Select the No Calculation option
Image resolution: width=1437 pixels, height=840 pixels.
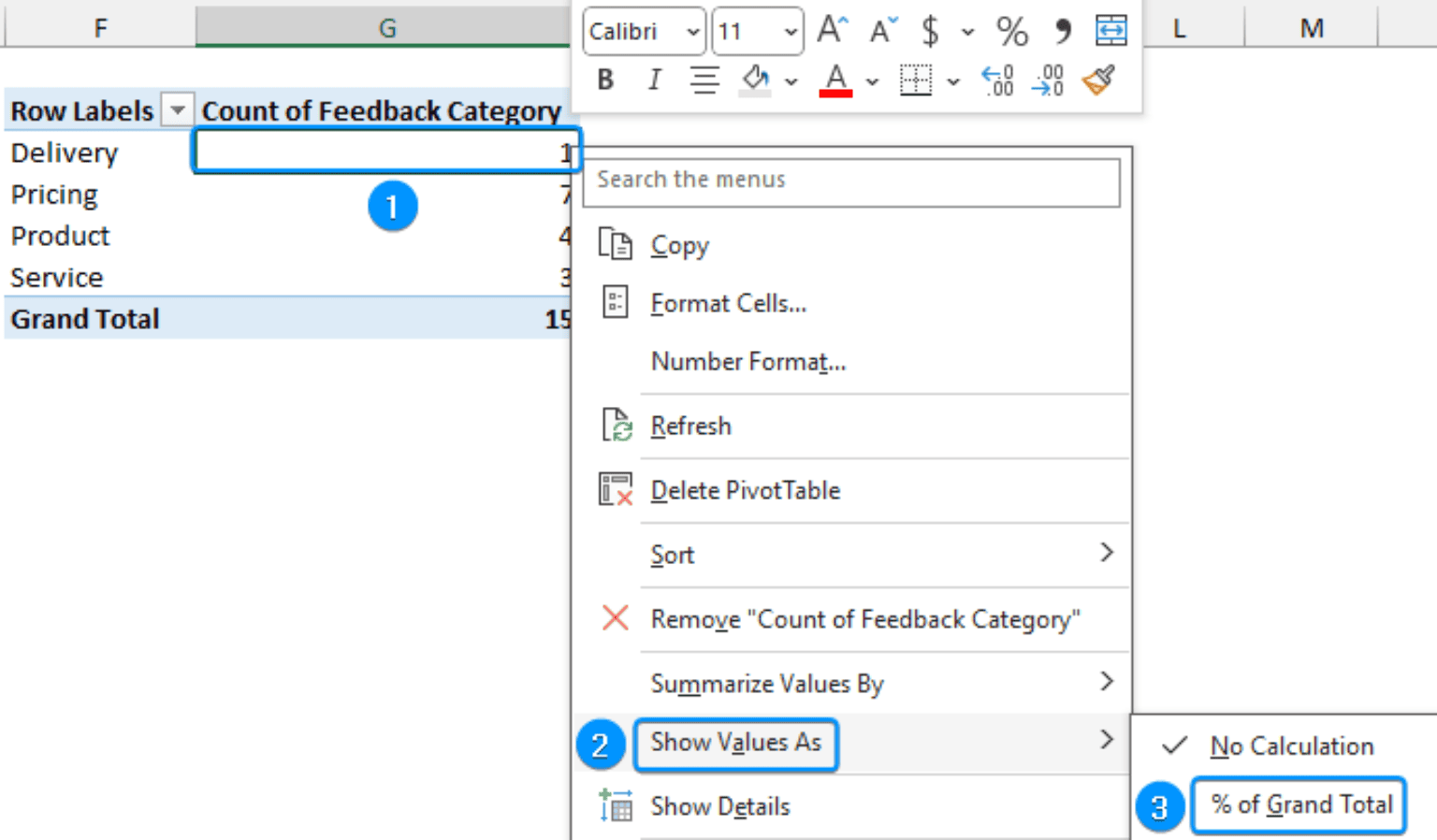pos(1291,746)
